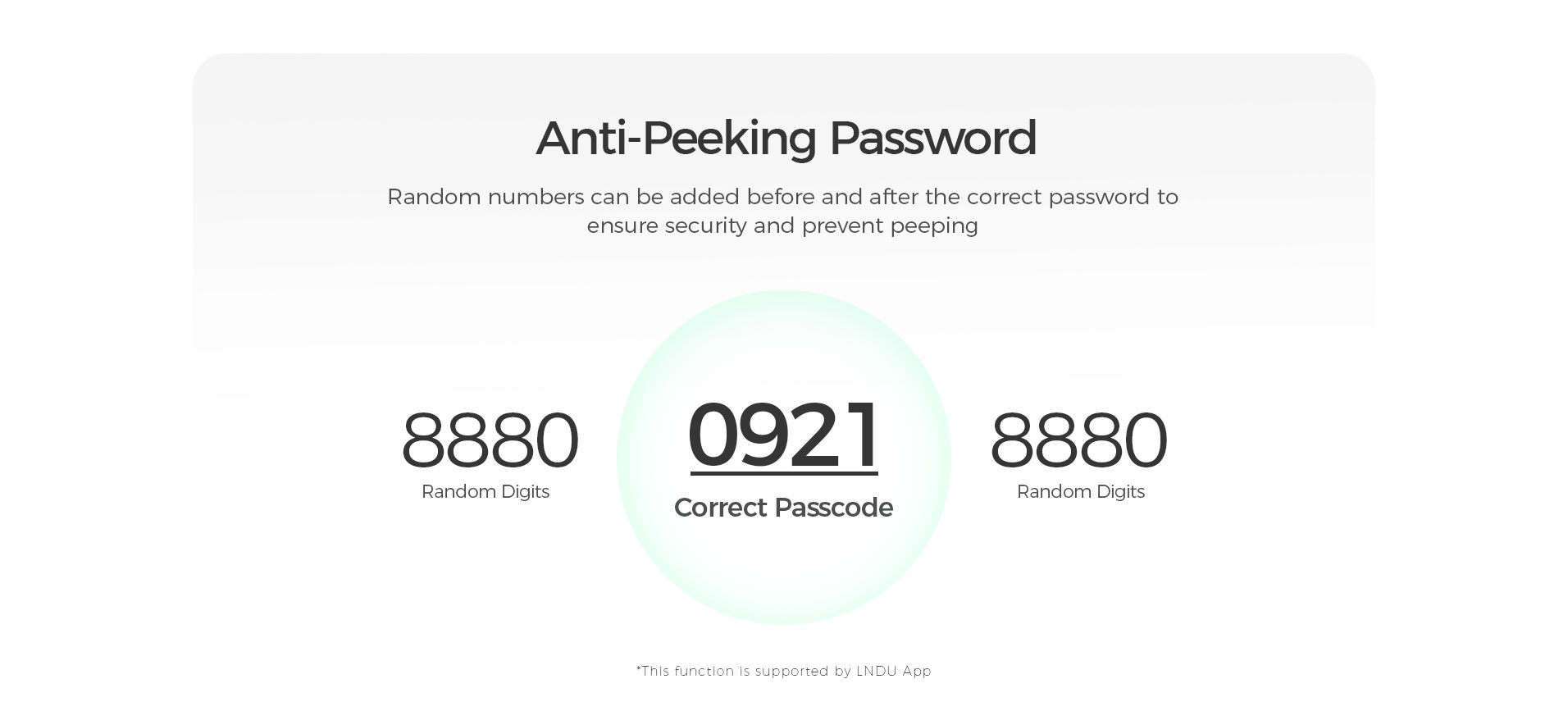Click the left 8880 random number
Image resolution: width=1568 pixels, height=720 pixels.
point(489,440)
